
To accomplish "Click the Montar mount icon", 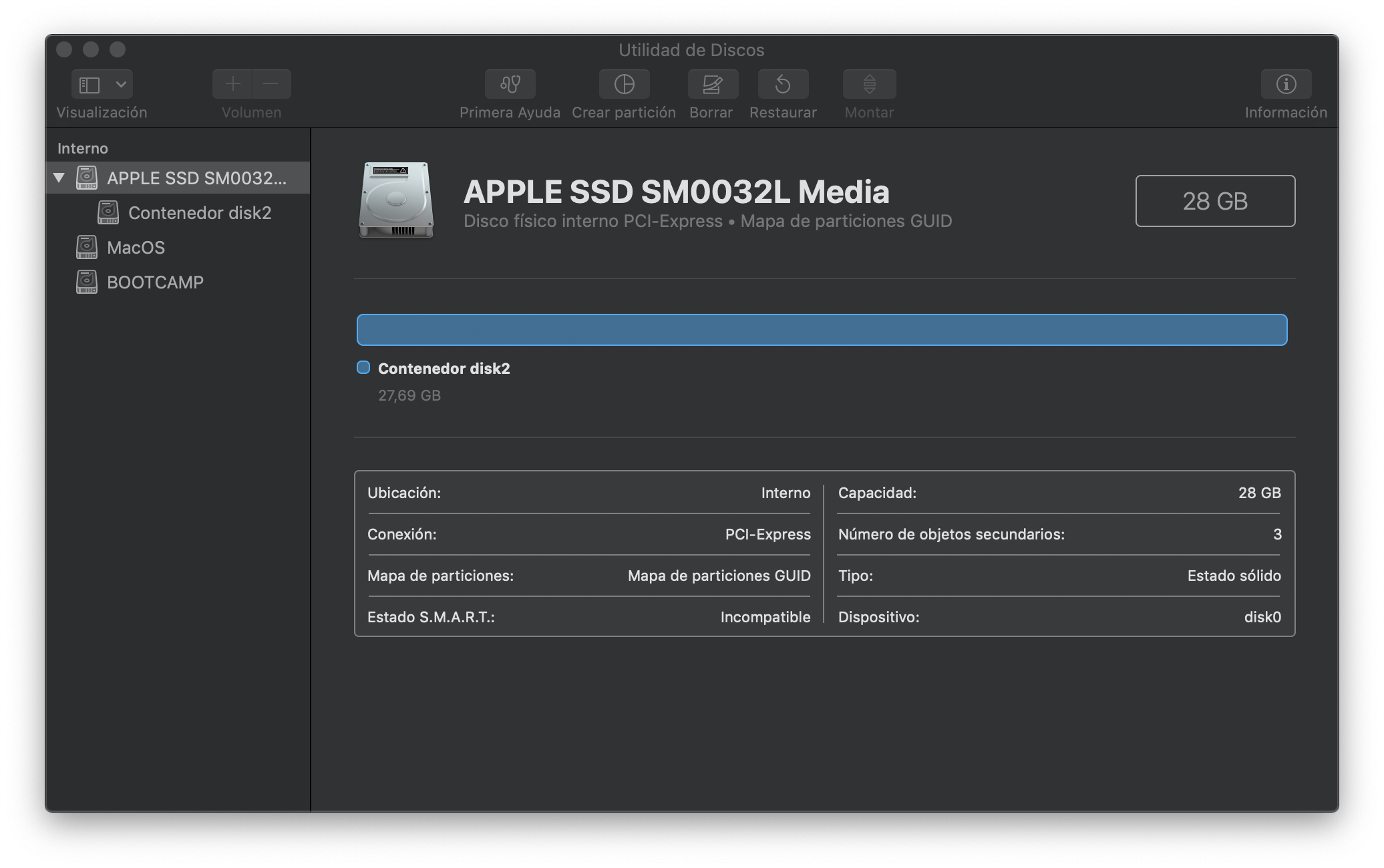I will (869, 84).
